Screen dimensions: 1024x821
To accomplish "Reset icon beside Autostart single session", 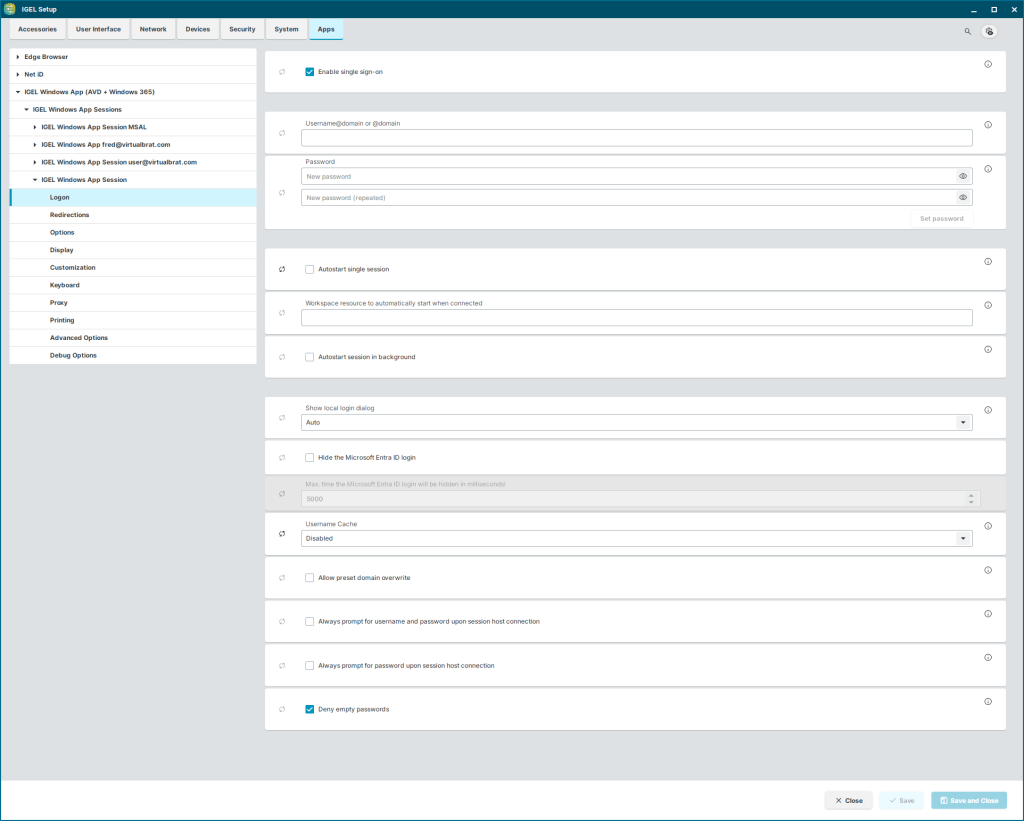I will tap(282, 269).
